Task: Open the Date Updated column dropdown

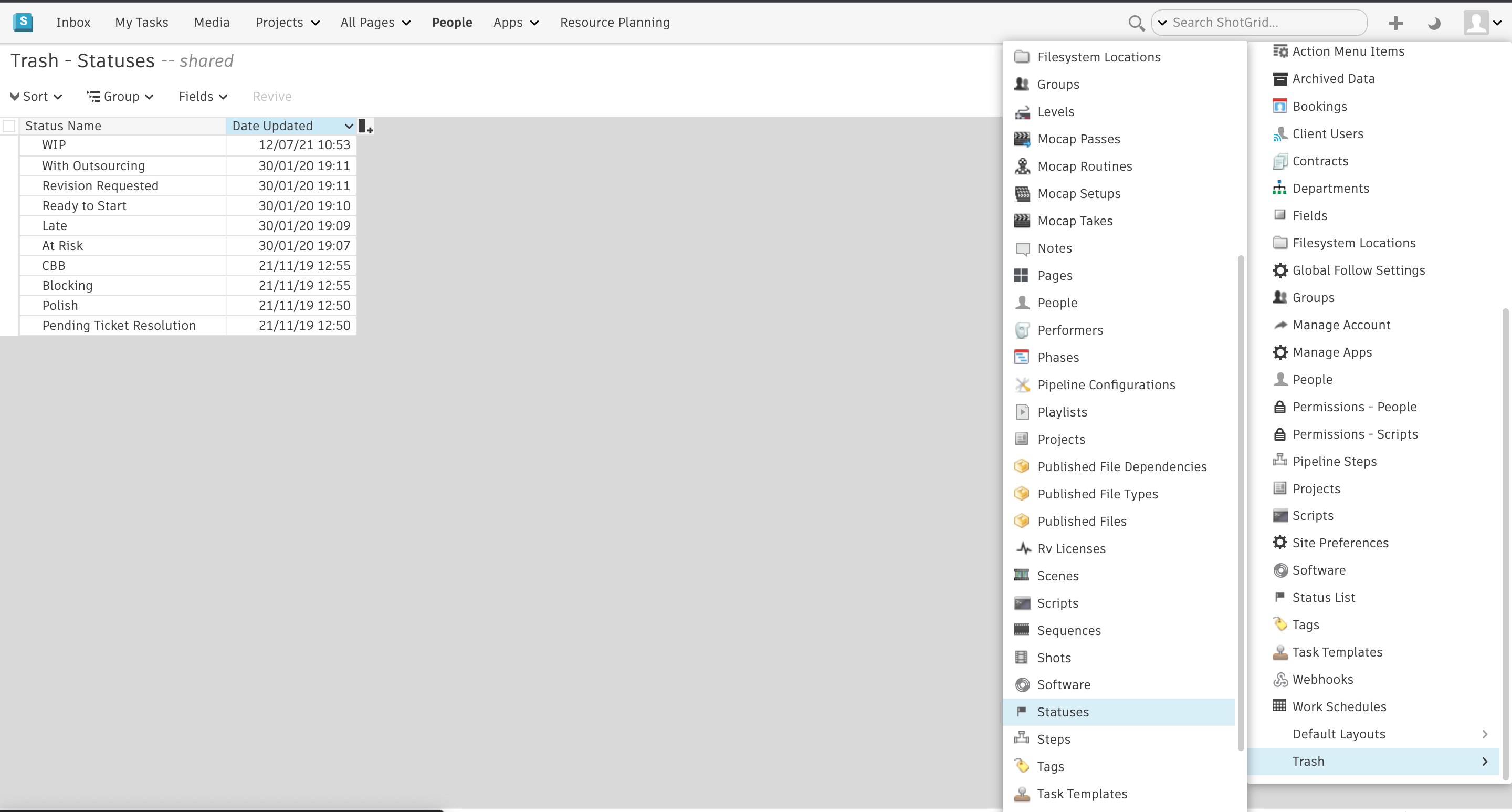Action: [349, 126]
